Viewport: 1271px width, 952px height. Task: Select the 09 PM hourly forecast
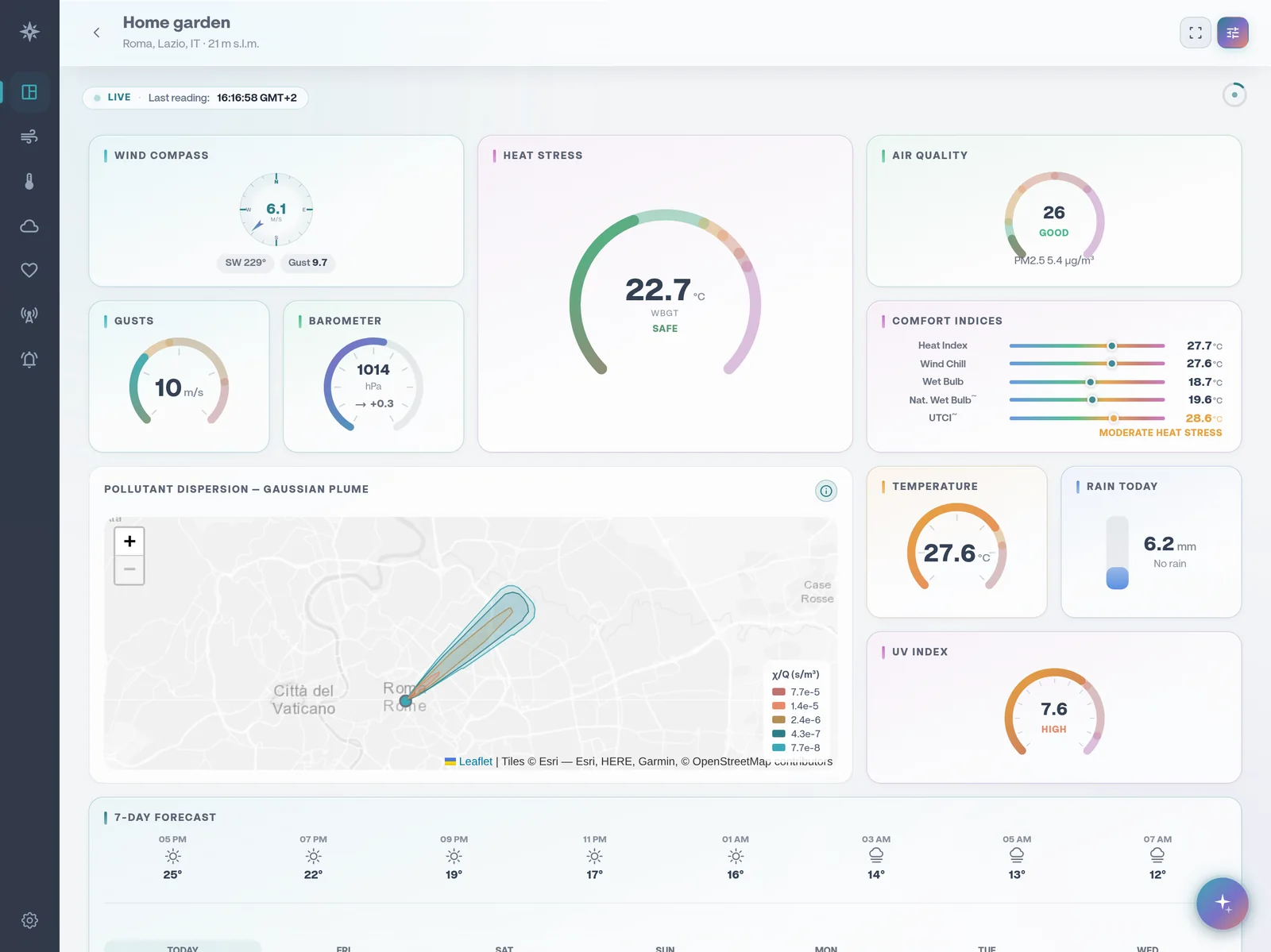pyautogui.click(x=454, y=858)
